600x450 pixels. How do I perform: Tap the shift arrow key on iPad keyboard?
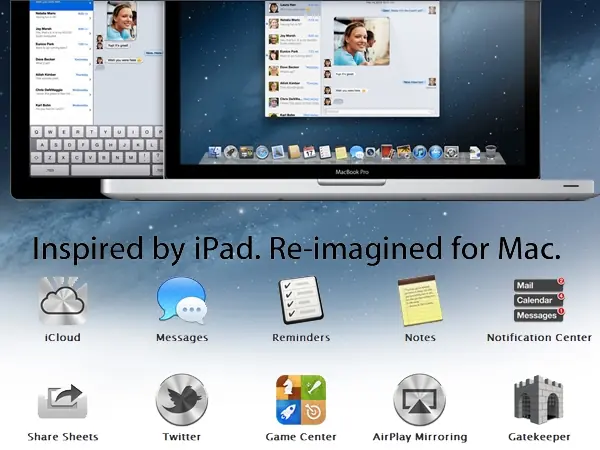(36, 157)
